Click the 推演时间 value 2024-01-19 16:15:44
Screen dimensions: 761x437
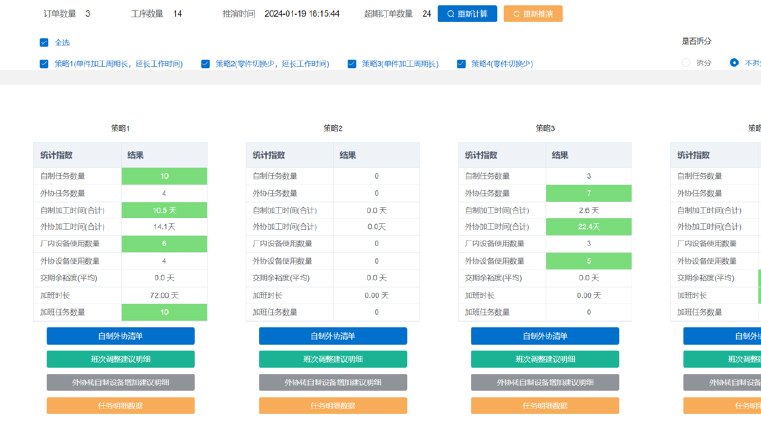(302, 14)
